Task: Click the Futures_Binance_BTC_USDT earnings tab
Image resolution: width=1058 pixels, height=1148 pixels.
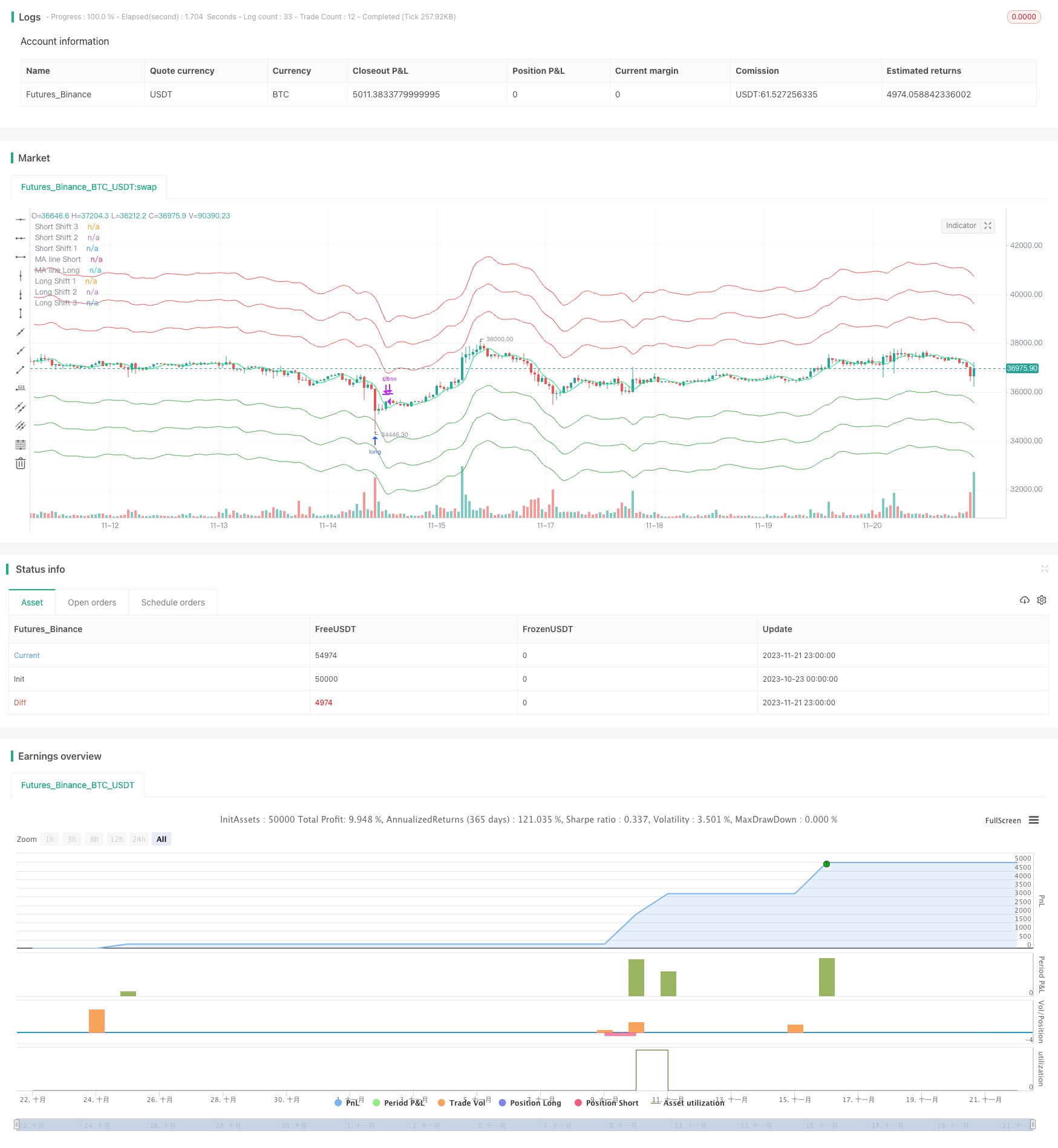Action: pyautogui.click(x=77, y=785)
